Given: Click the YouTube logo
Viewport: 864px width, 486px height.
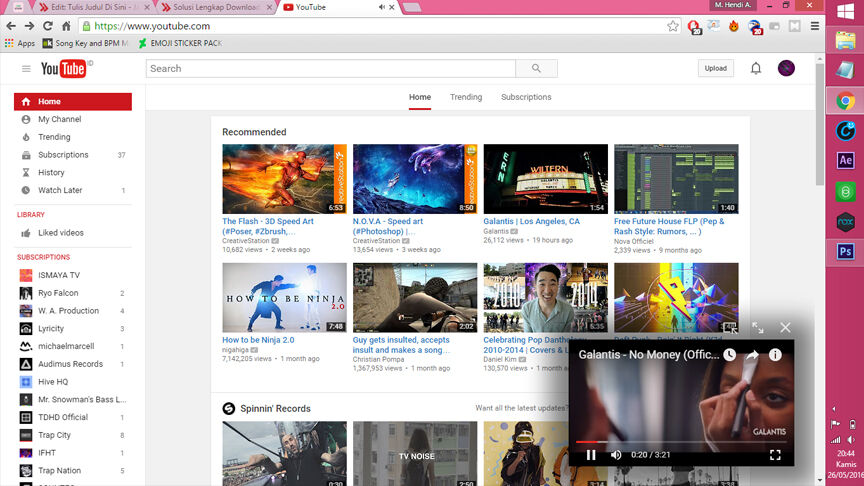Looking at the screenshot, I should coord(63,68).
